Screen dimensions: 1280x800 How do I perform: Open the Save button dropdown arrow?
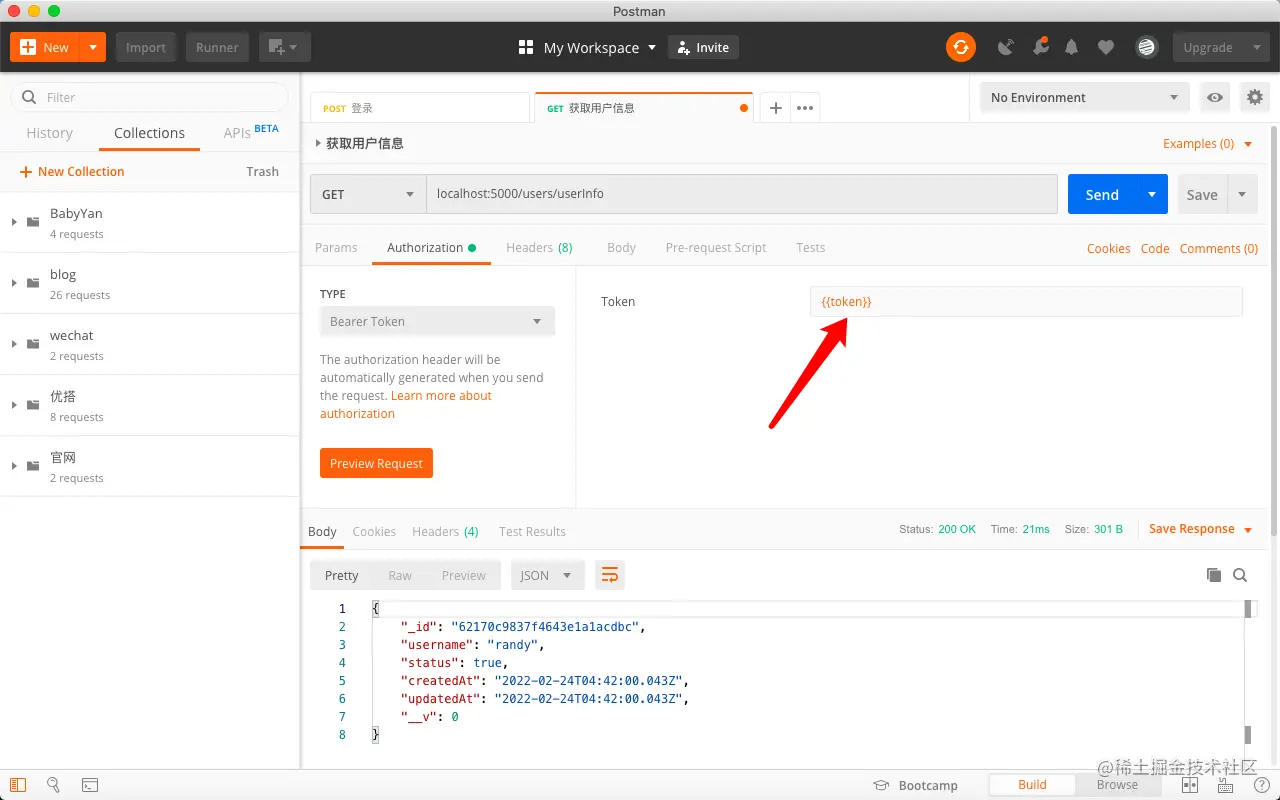pyautogui.click(x=1242, y=194)
